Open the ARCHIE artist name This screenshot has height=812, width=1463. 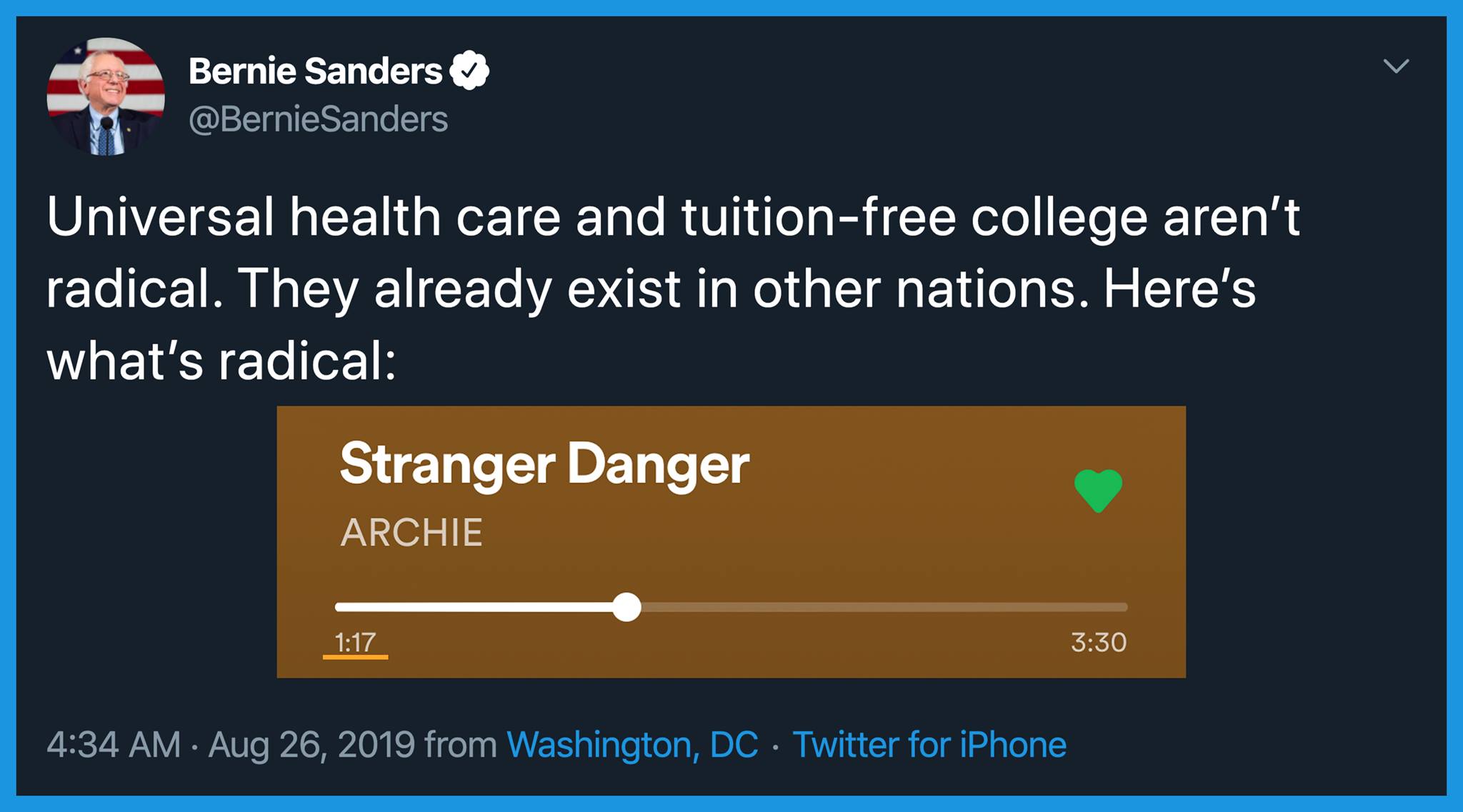[x=411, y=533]
